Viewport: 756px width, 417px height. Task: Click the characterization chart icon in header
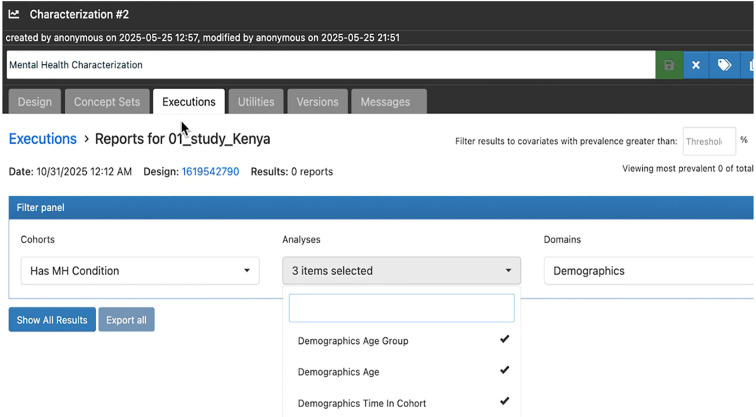coord(14,14)
